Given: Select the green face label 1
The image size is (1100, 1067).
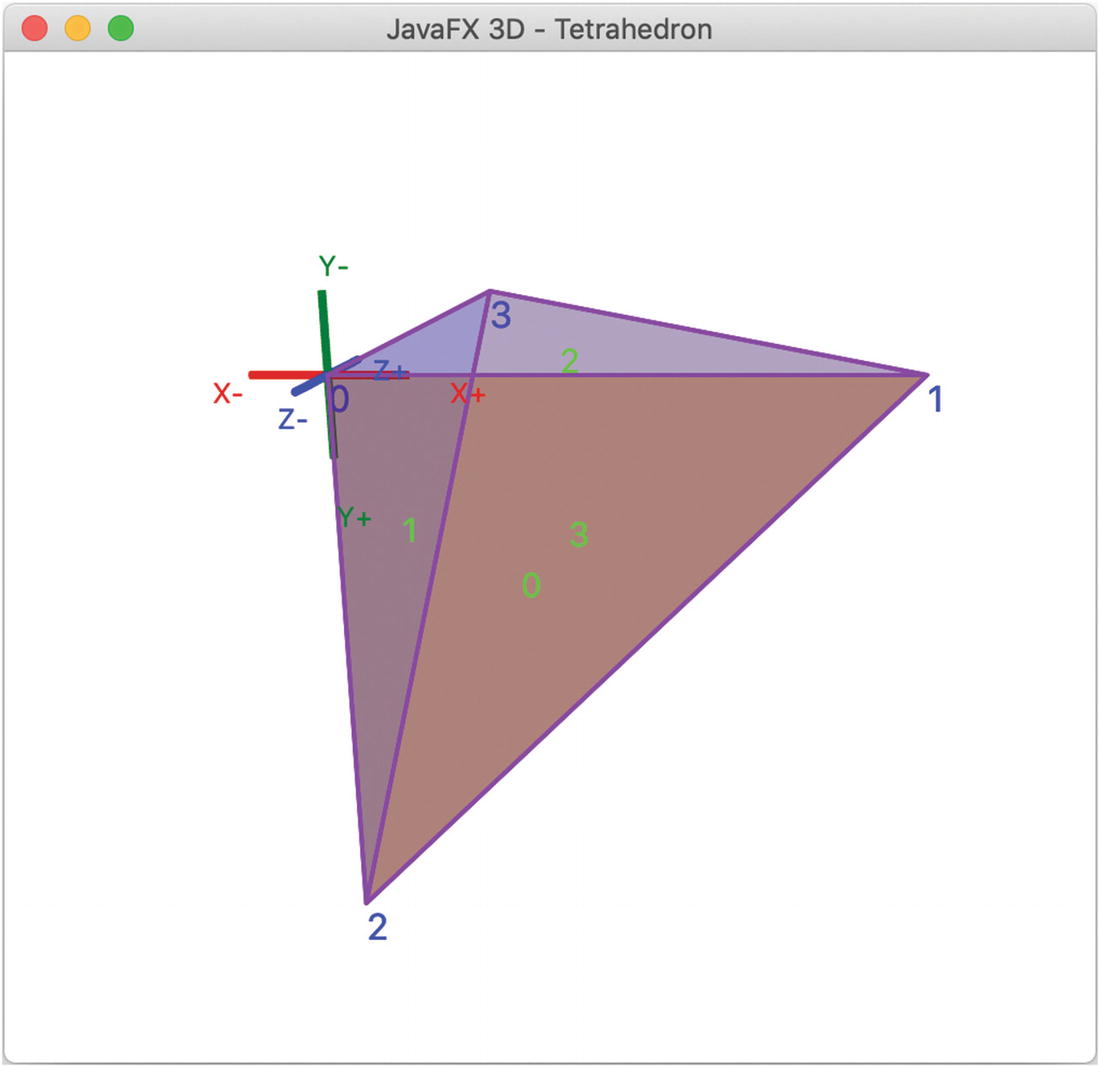Looking at the screenshot, I should point(410,530).
